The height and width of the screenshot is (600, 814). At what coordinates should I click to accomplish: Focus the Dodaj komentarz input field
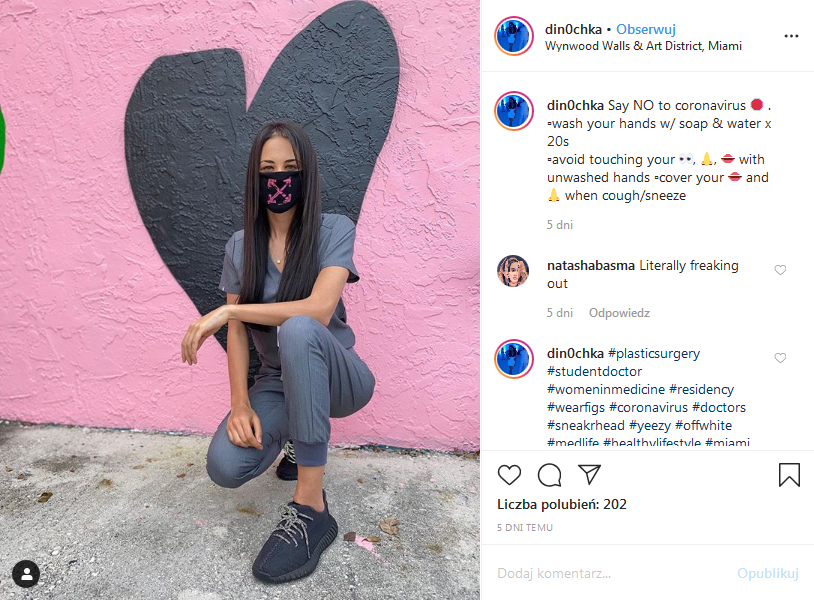click(613, 573)
